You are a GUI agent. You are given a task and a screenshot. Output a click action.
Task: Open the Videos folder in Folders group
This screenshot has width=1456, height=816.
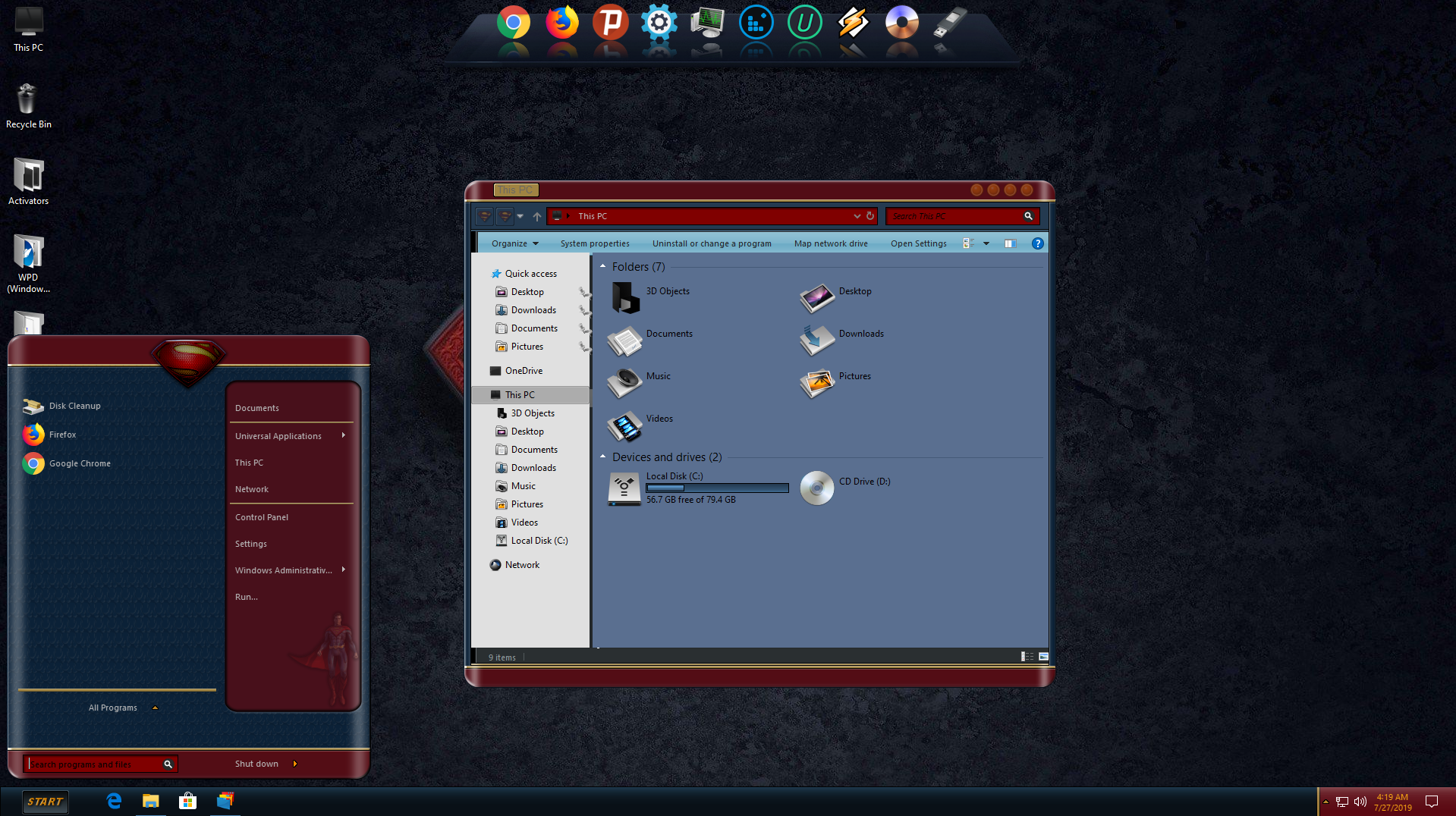tap(626, 426)
